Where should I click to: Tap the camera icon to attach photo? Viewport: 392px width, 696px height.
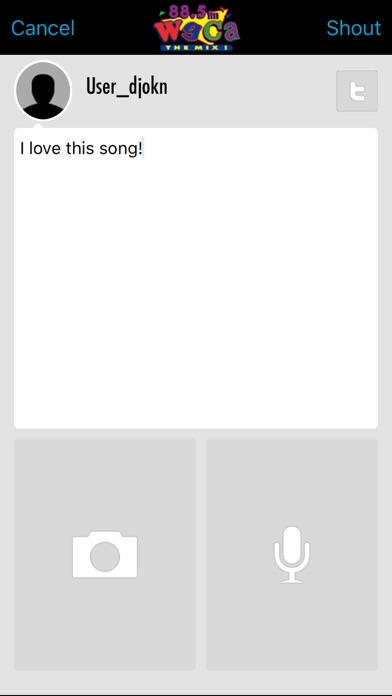click(105, 554)
